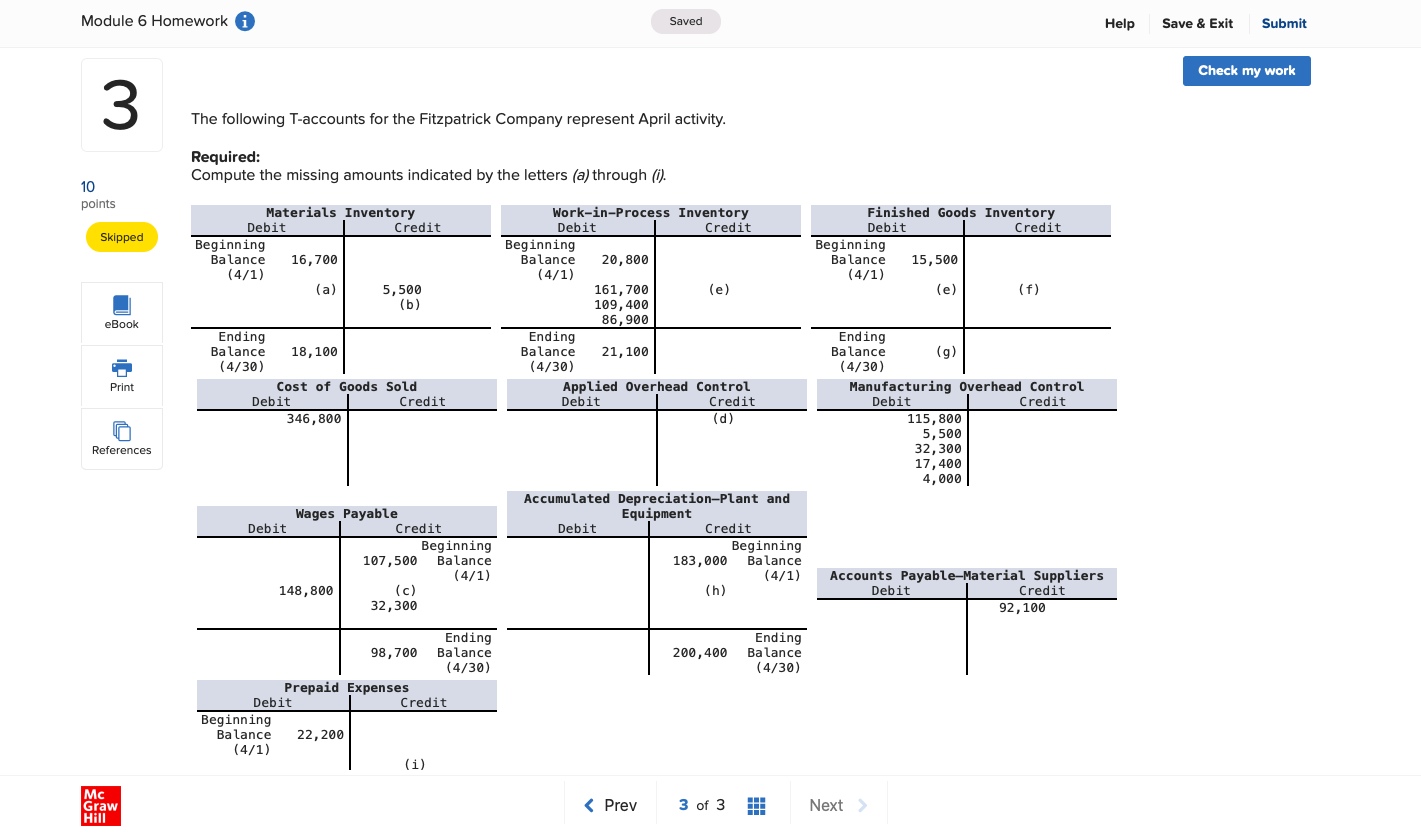The height and width of the screenshot is (834, 1421).
Task: Open the eBook resource
Action: click(121, 311)
